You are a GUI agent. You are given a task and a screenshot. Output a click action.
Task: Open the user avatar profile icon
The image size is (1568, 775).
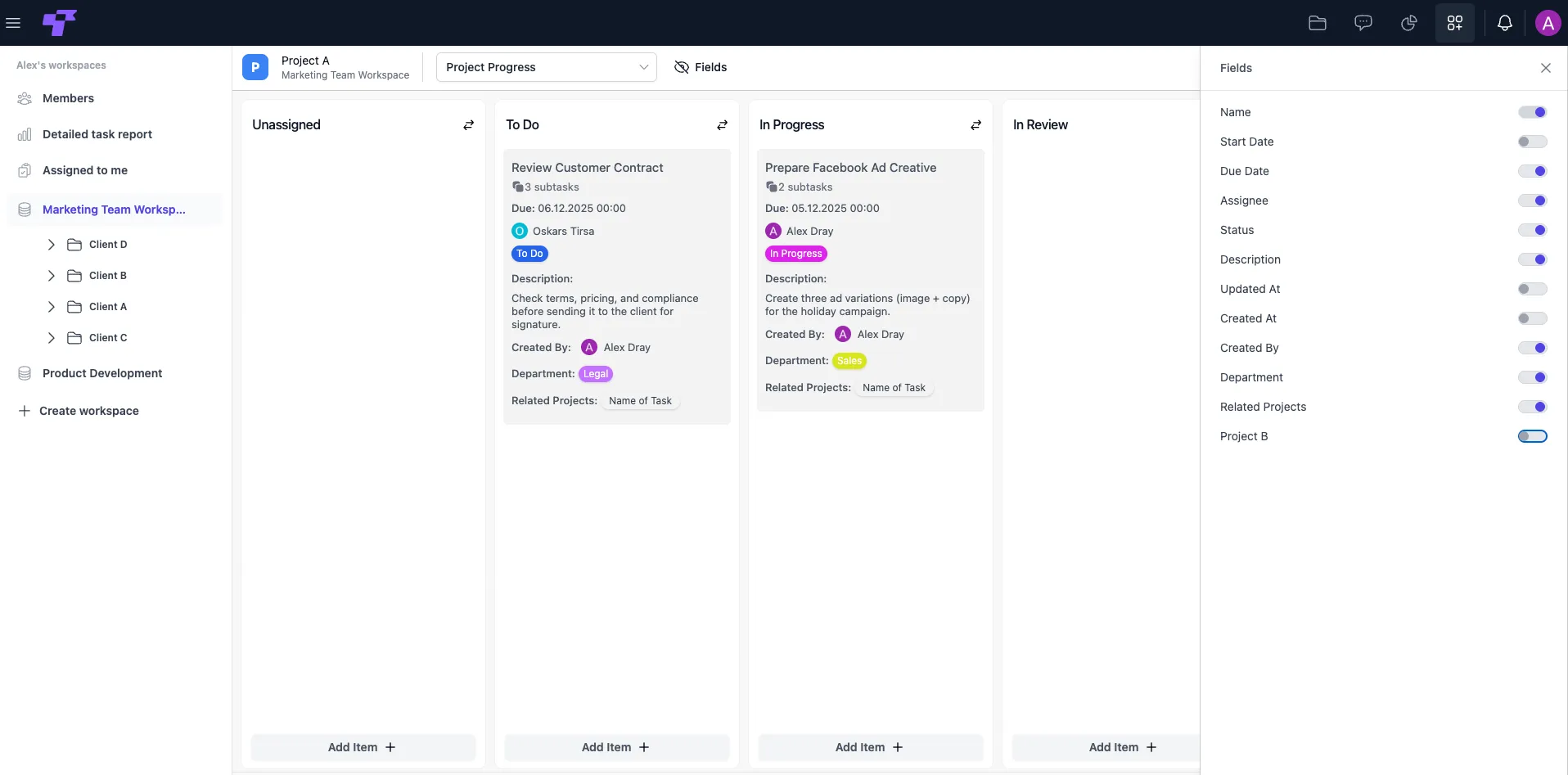pyautogui.click(x=1548, y=23)
